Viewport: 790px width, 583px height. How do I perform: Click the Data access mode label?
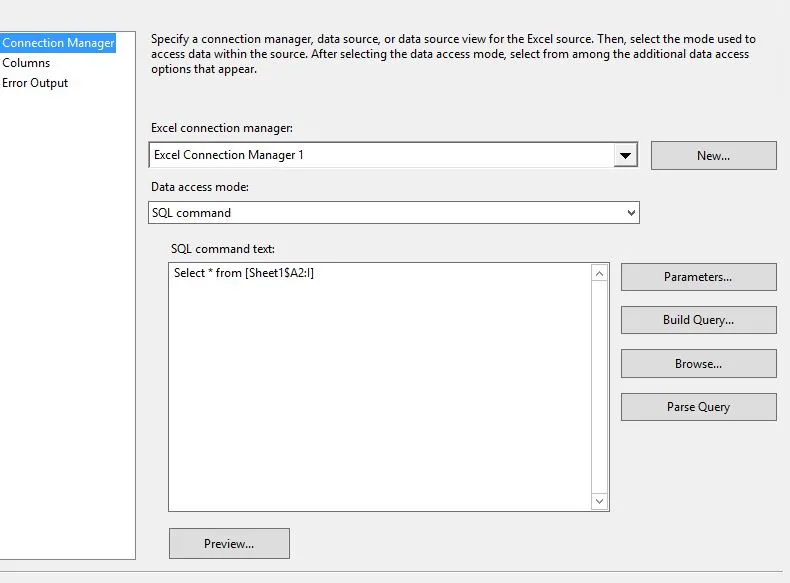[200, 187]
